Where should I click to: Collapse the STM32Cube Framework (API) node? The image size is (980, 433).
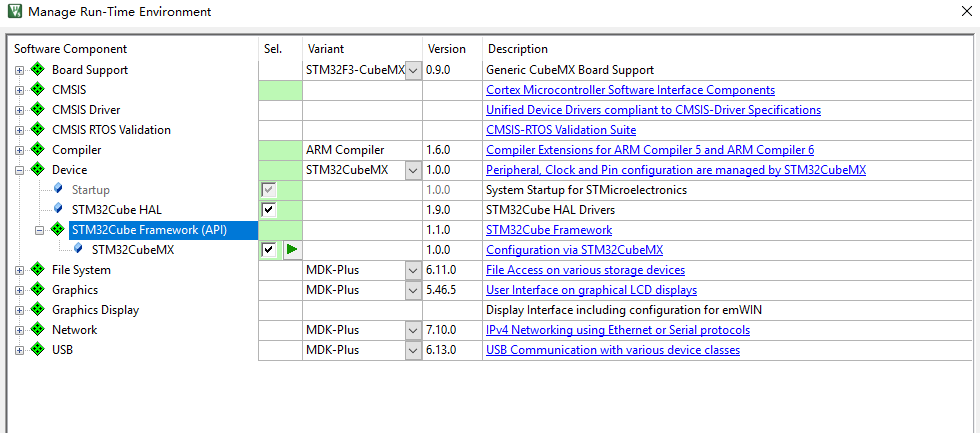pyautogui.click(x=39, y=230)
